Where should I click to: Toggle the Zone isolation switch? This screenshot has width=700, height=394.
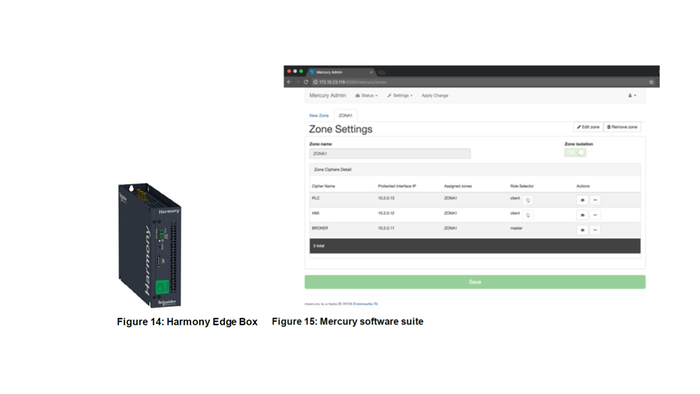(575, 153)
